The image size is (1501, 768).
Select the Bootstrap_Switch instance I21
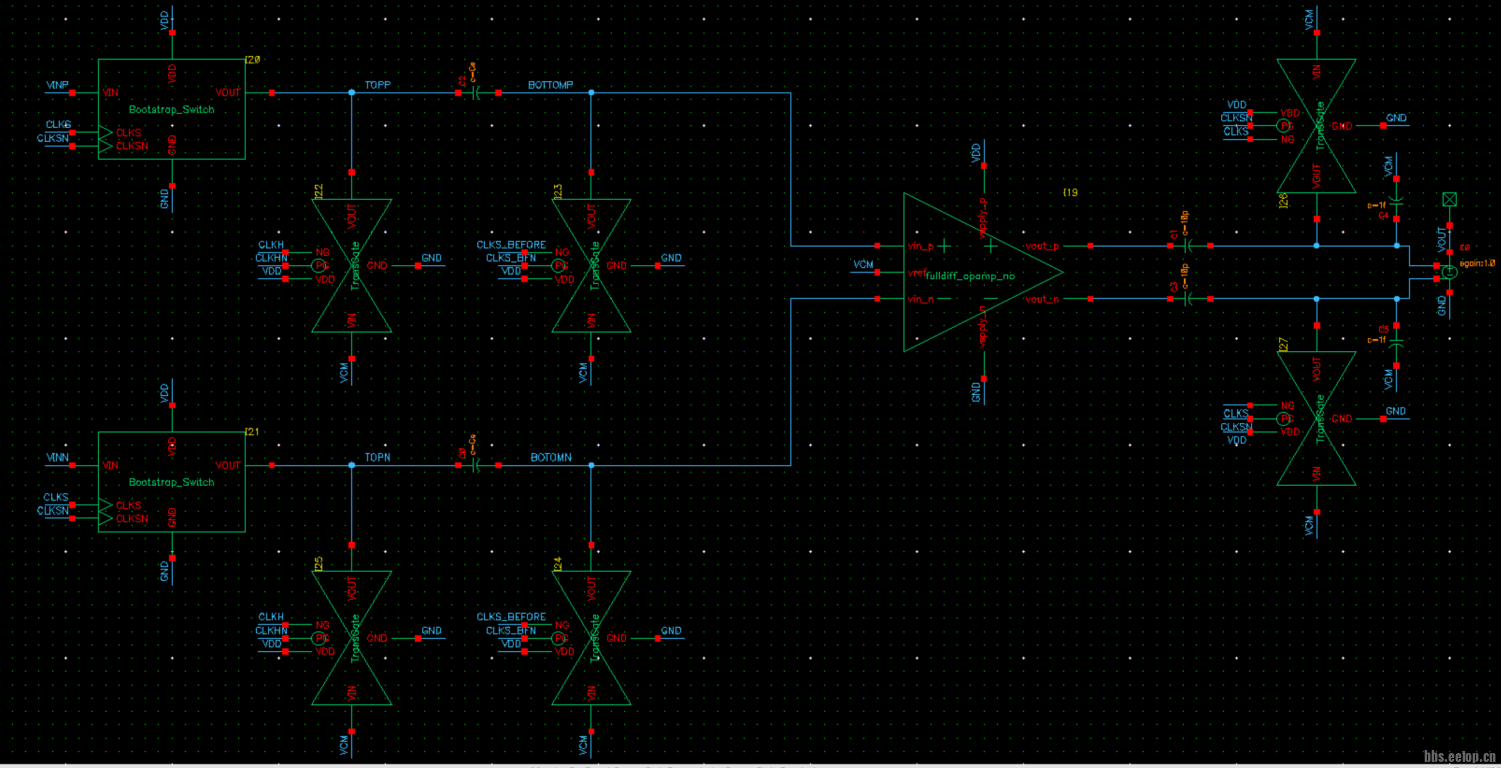[171, 482]
